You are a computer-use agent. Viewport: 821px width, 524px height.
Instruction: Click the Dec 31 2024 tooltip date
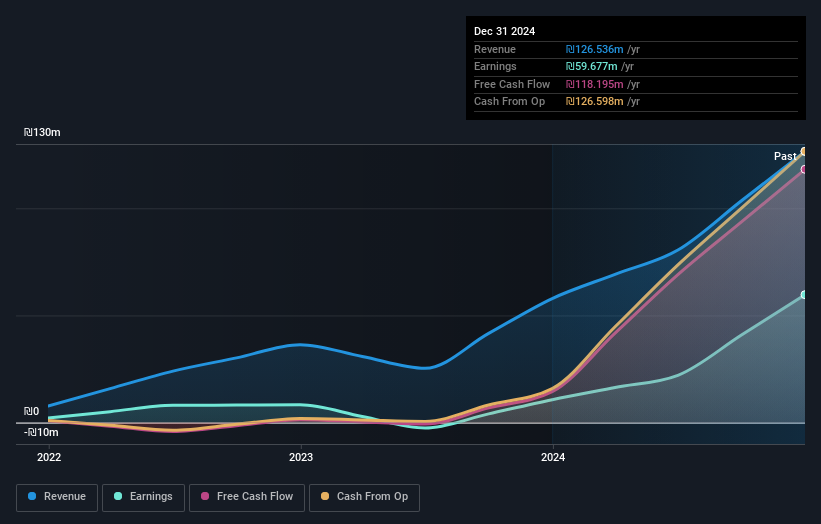504,31
